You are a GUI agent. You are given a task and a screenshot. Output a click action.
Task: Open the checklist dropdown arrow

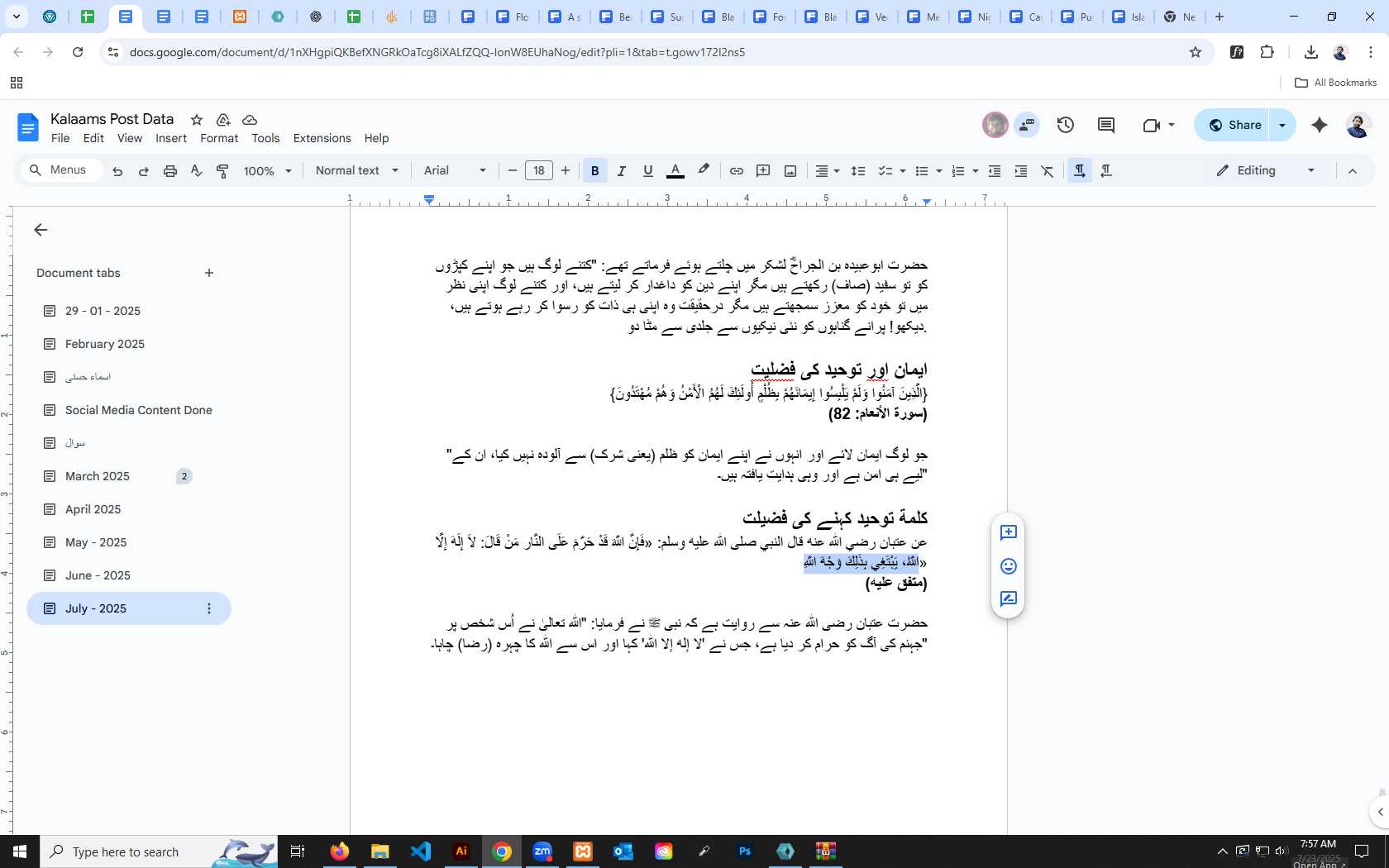pos(903,171)
